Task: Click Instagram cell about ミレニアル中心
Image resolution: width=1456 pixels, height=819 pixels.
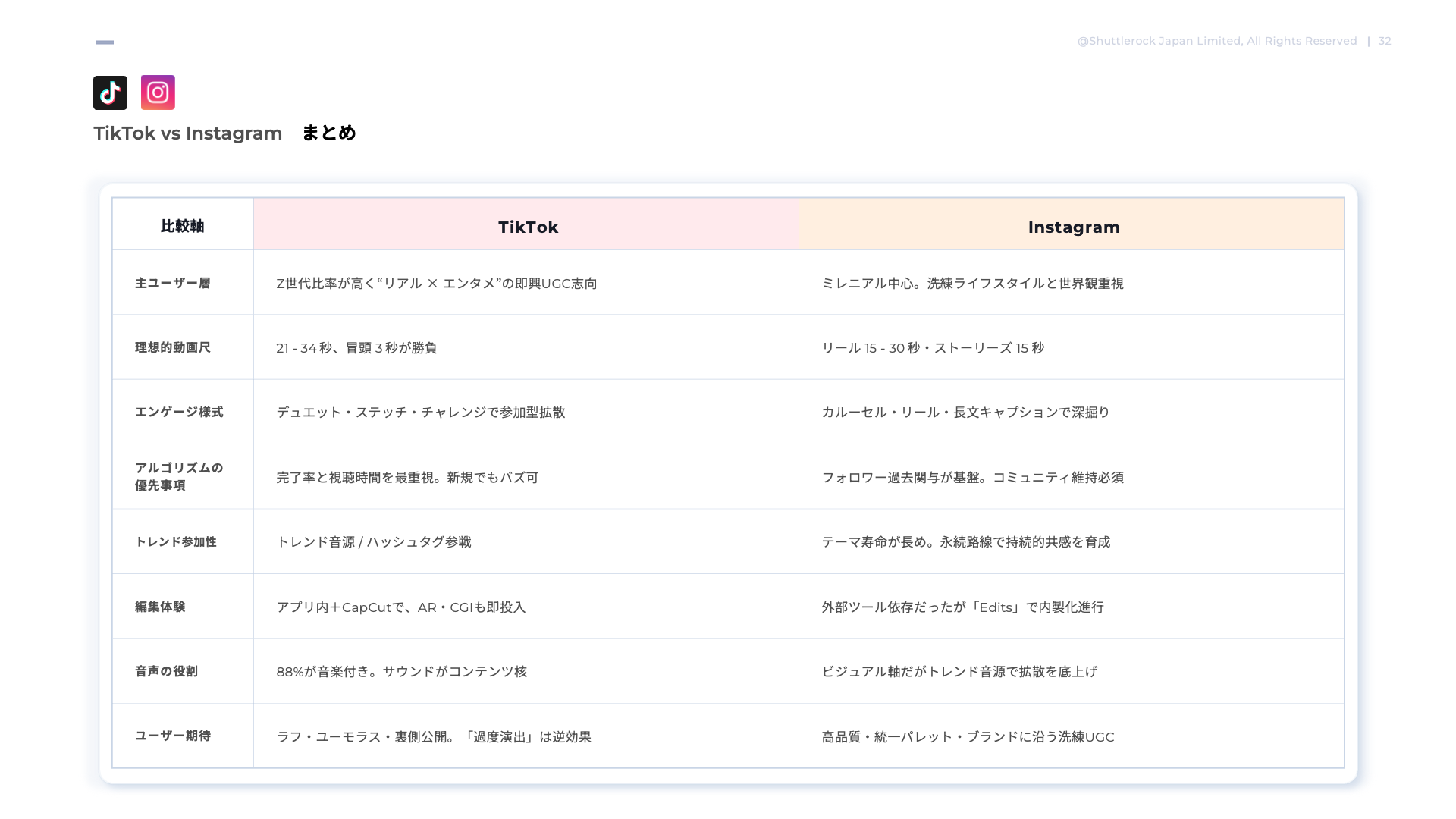Action: click(972, 284)
